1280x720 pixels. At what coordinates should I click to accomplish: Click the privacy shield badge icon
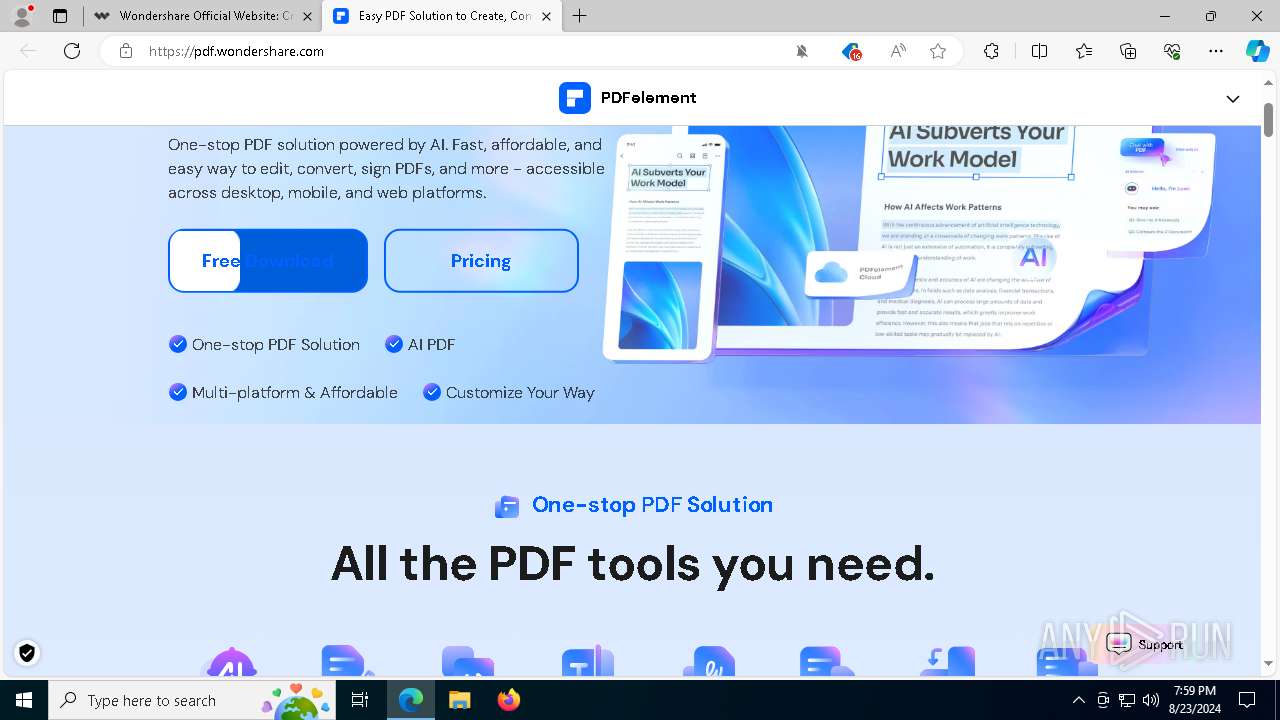[x=27, y=653]
